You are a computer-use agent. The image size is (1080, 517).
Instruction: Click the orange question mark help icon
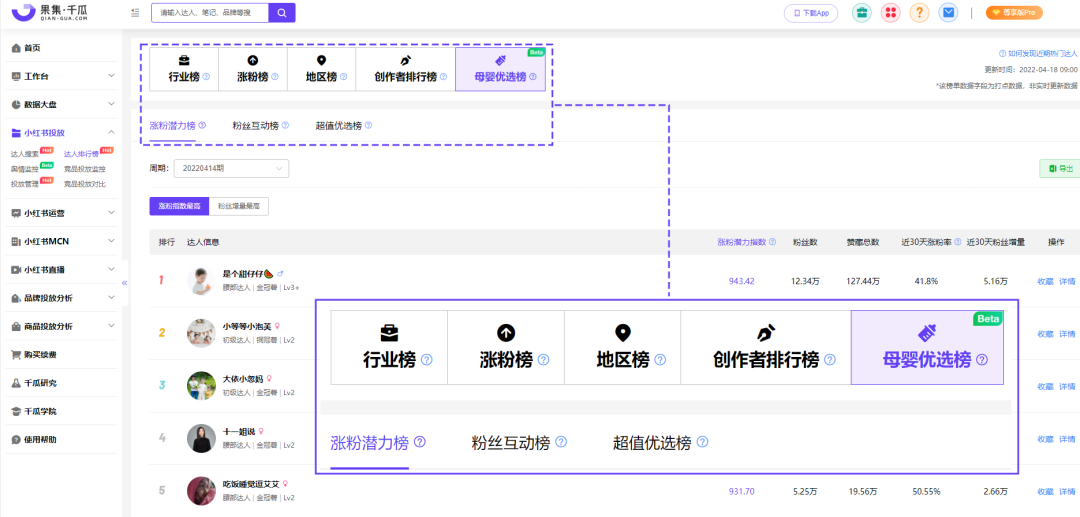pos(920,12)
